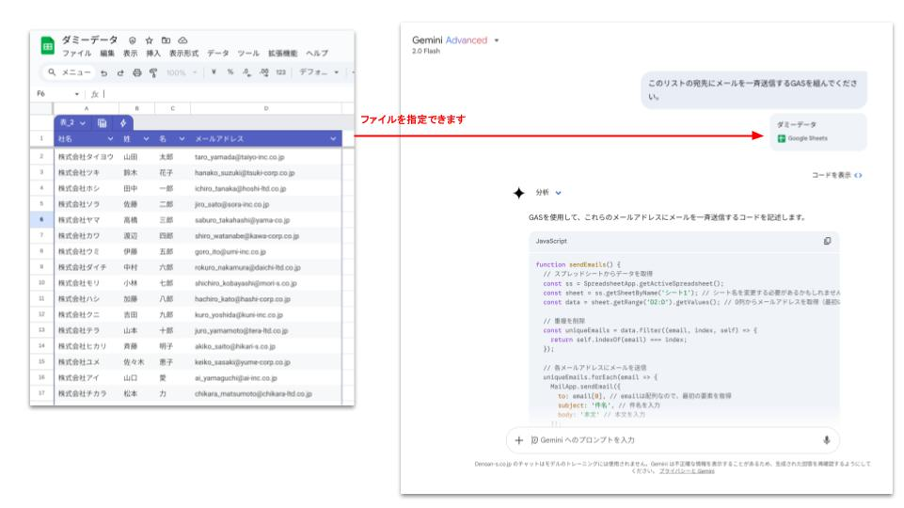Image resolution: width=904 pixels, height=508 pixels.
Task: Open the ファイル menu
Action: pos(77,54)
